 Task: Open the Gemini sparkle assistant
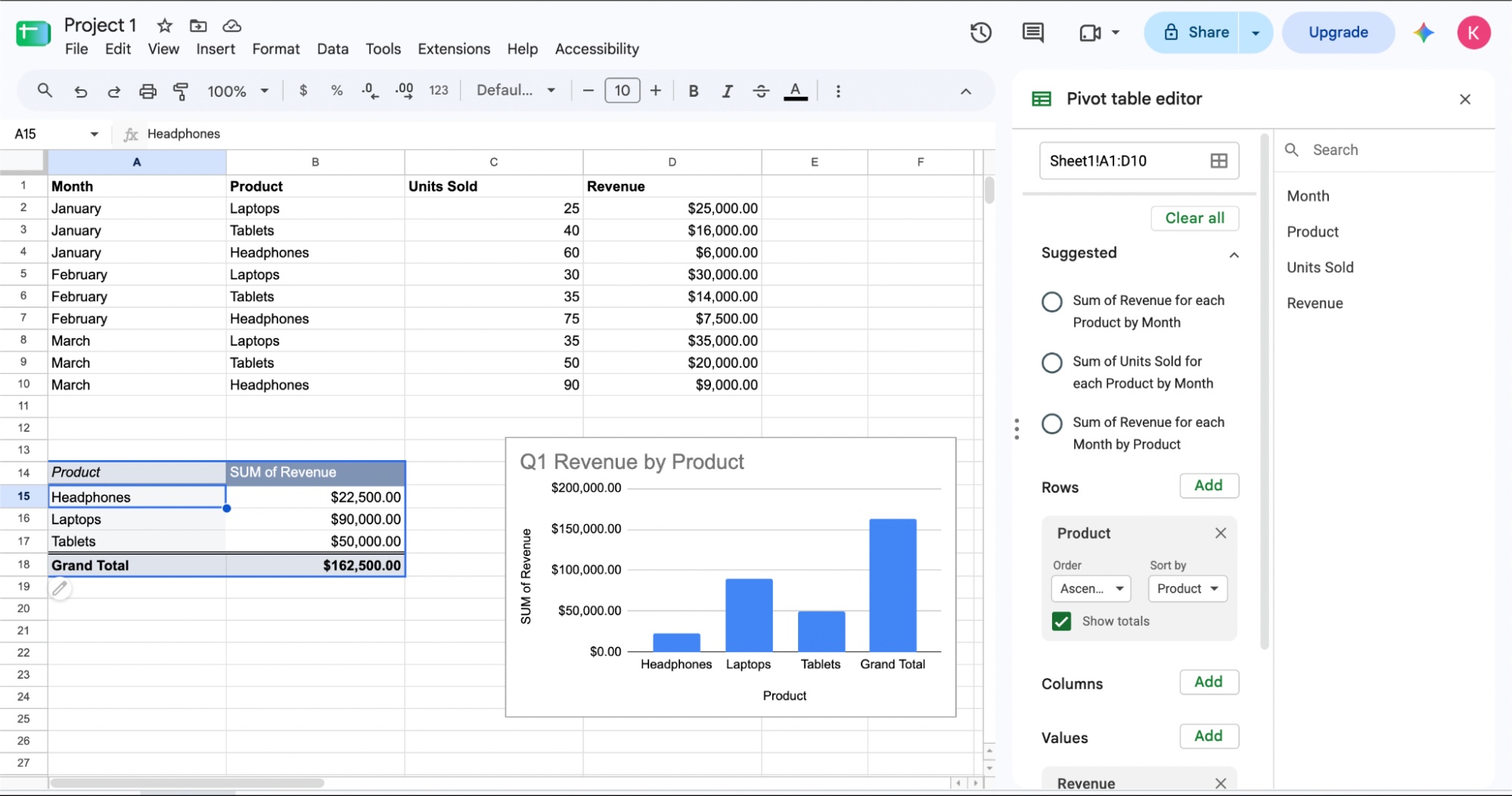tap(1424, 33)
